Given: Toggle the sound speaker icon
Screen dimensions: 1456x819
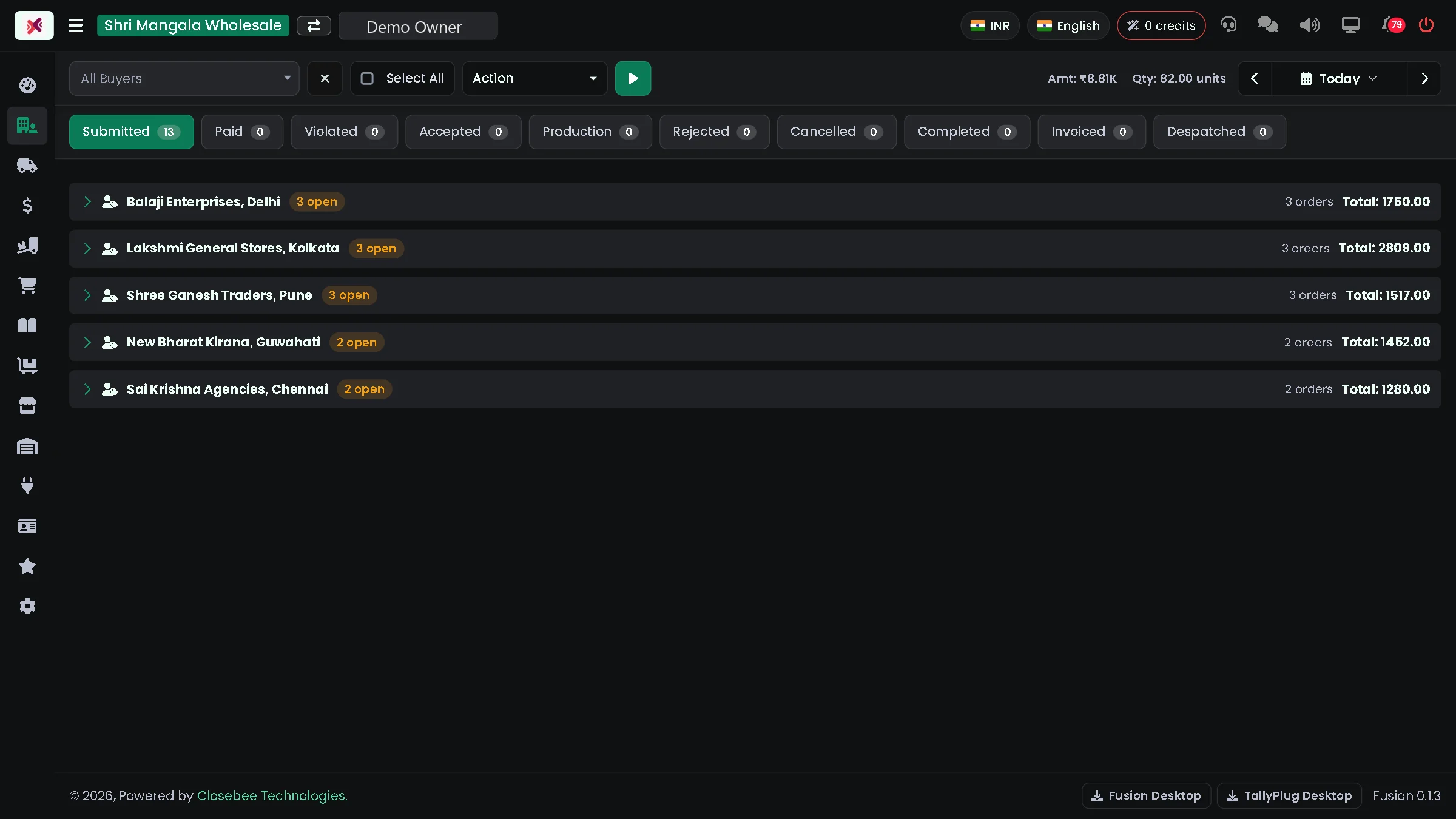Looking at the screenshot, I should pos(1309,25).
